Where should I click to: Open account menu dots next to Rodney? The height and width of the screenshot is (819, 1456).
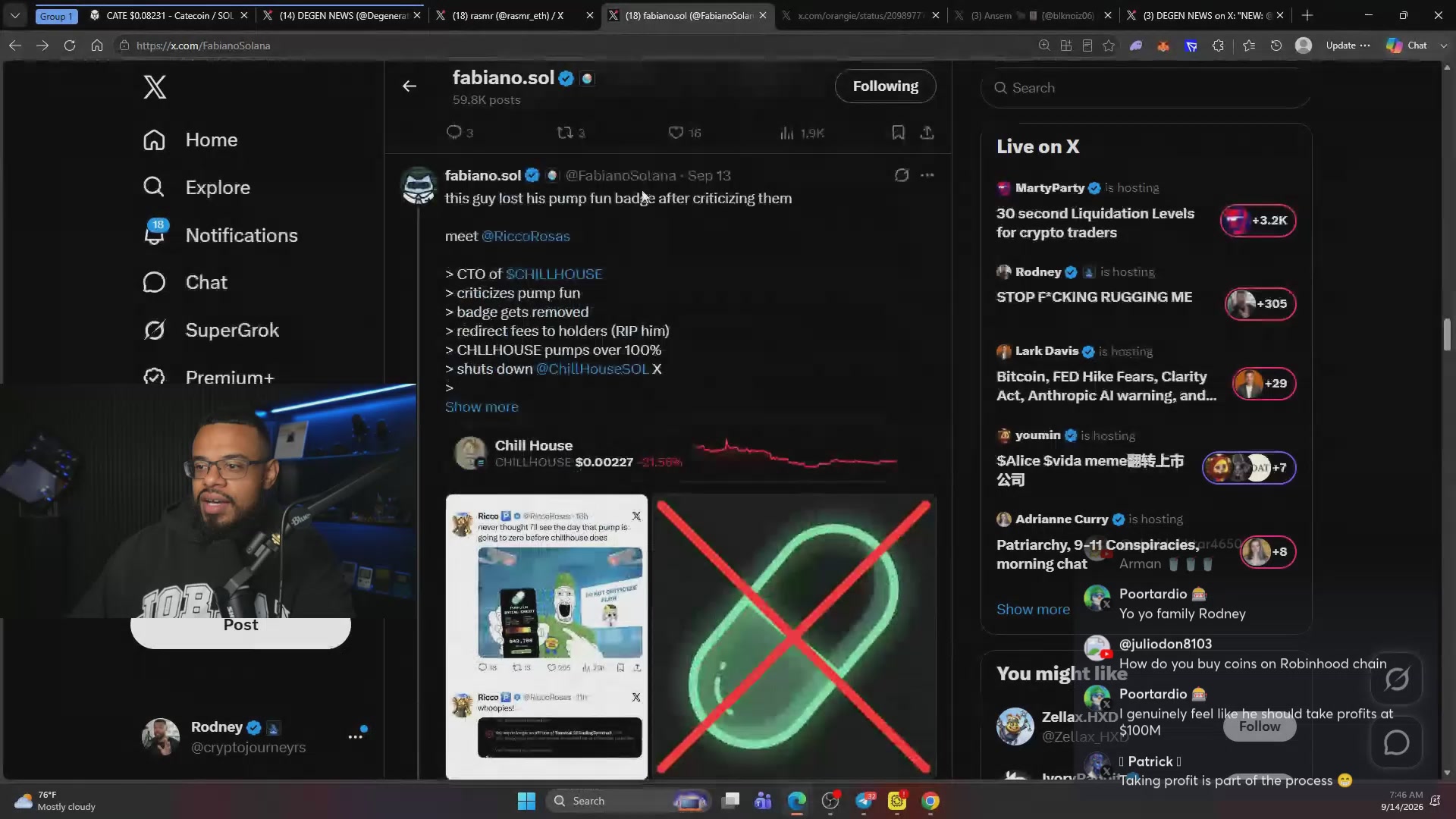[356, 736]
